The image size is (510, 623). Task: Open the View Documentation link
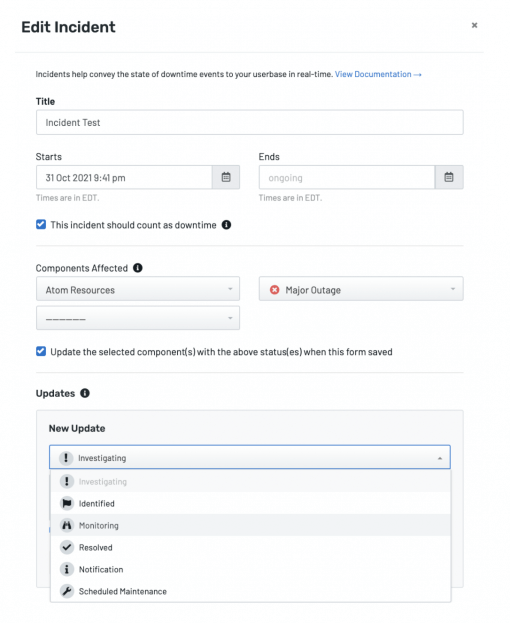click(x=378, y=74)
